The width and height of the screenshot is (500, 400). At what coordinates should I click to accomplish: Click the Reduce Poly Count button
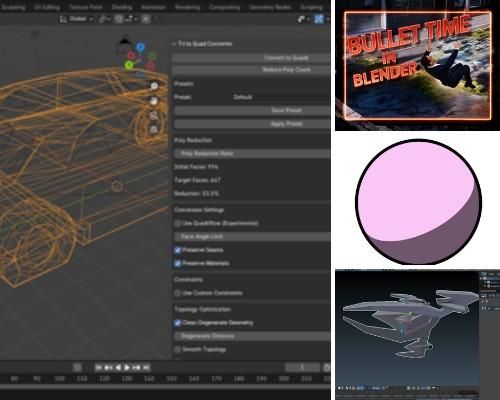click(x=251, y=70)
